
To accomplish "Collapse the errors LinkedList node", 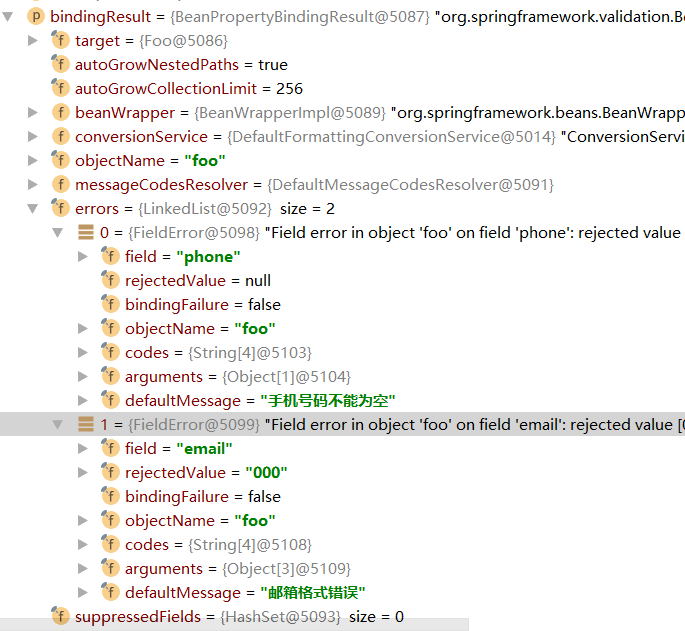I will (x=32, y=209).
